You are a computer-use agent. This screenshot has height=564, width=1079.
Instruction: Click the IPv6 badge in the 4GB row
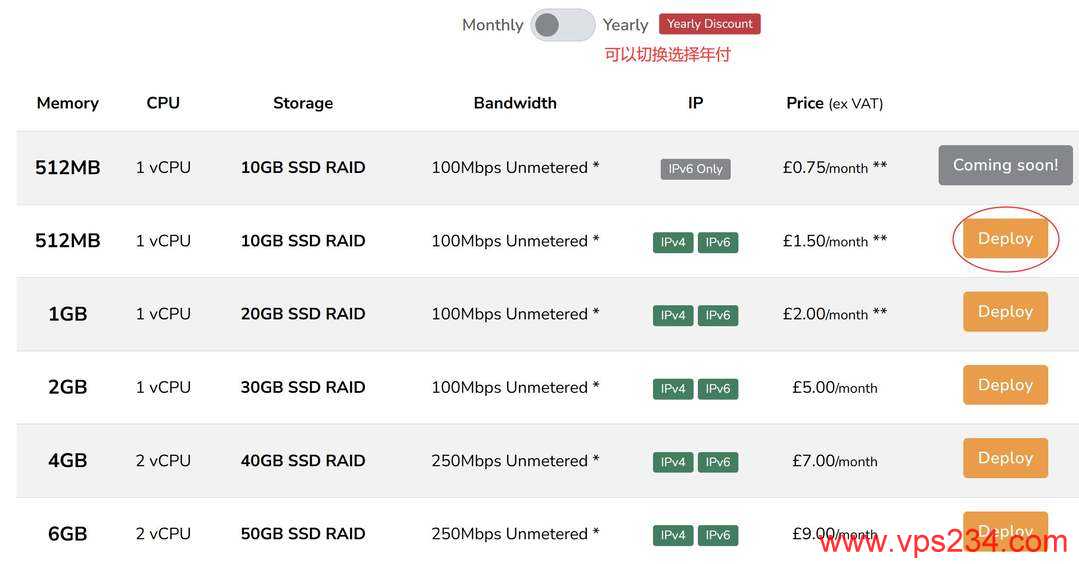click(718, 462)
